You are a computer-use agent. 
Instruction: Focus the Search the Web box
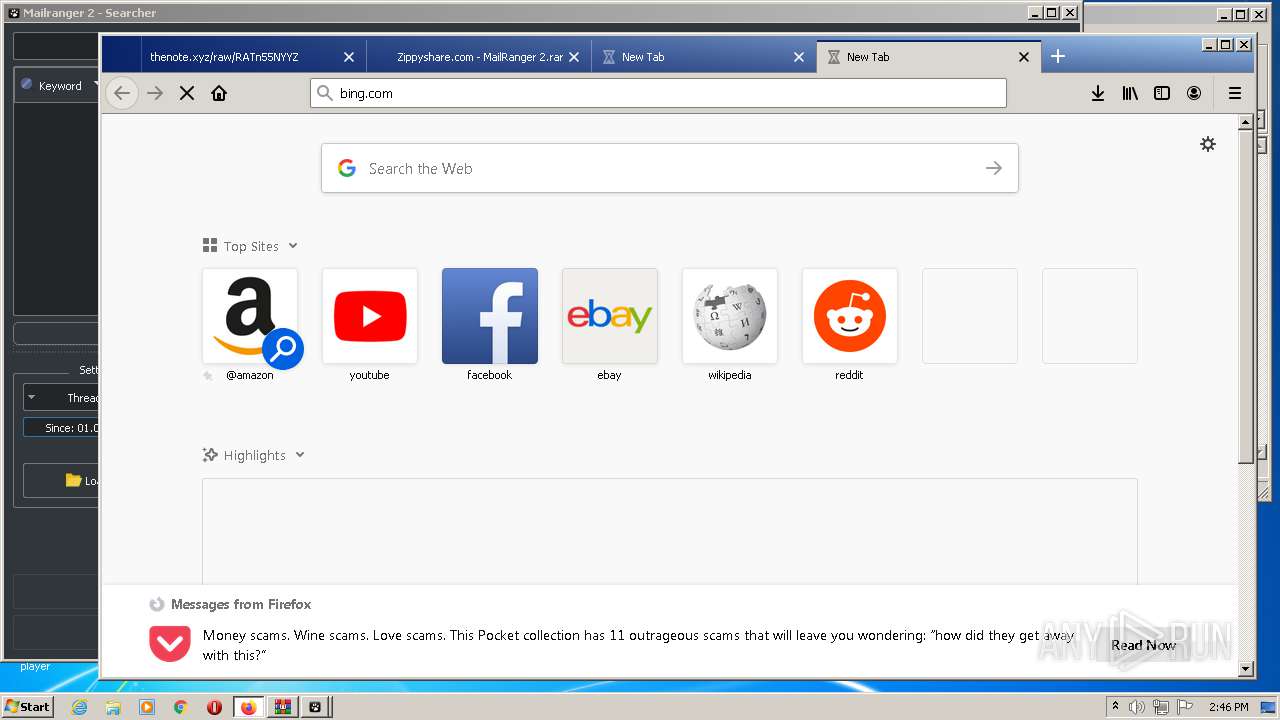[670, 168]
